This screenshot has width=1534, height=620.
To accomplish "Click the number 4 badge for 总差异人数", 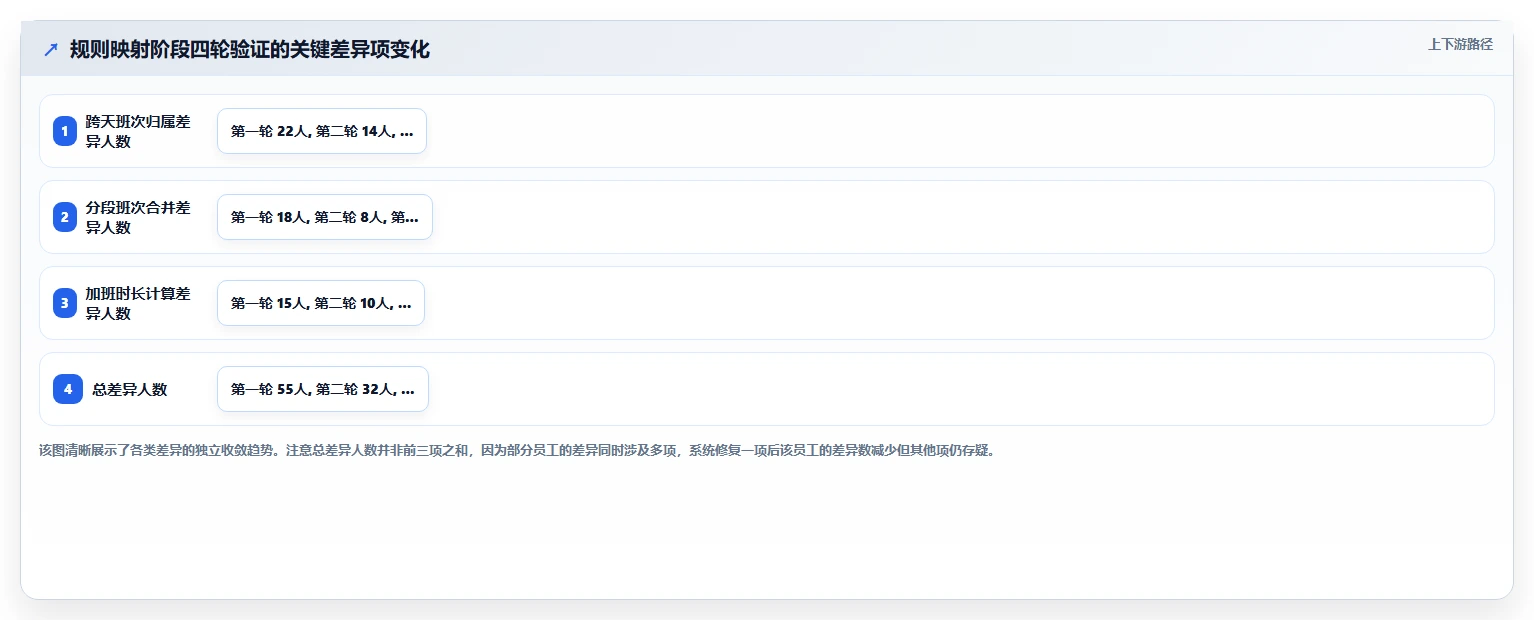I will (x=68, y=389).
